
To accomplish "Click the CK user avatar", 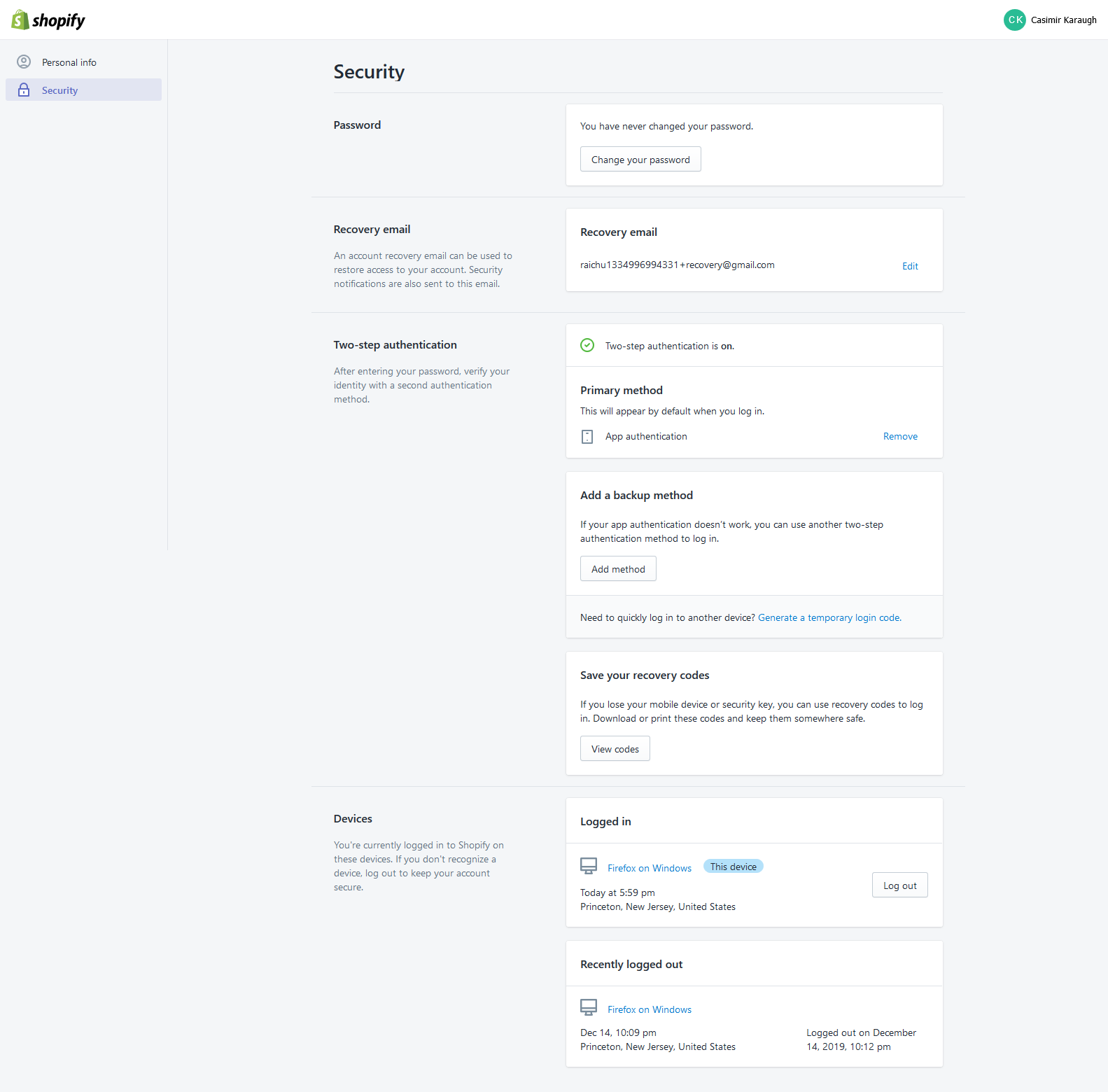I will [x=1014, y=20].
